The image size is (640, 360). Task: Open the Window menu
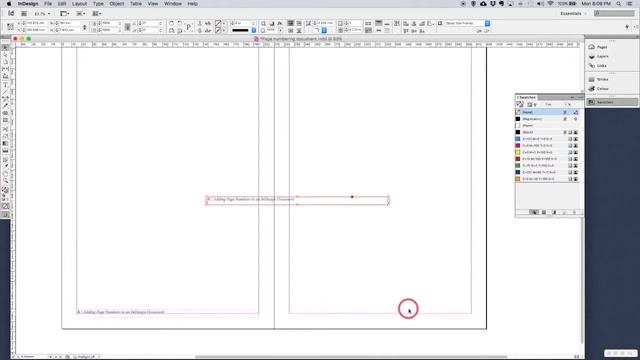pyautogui.click(x=173, y=4)
